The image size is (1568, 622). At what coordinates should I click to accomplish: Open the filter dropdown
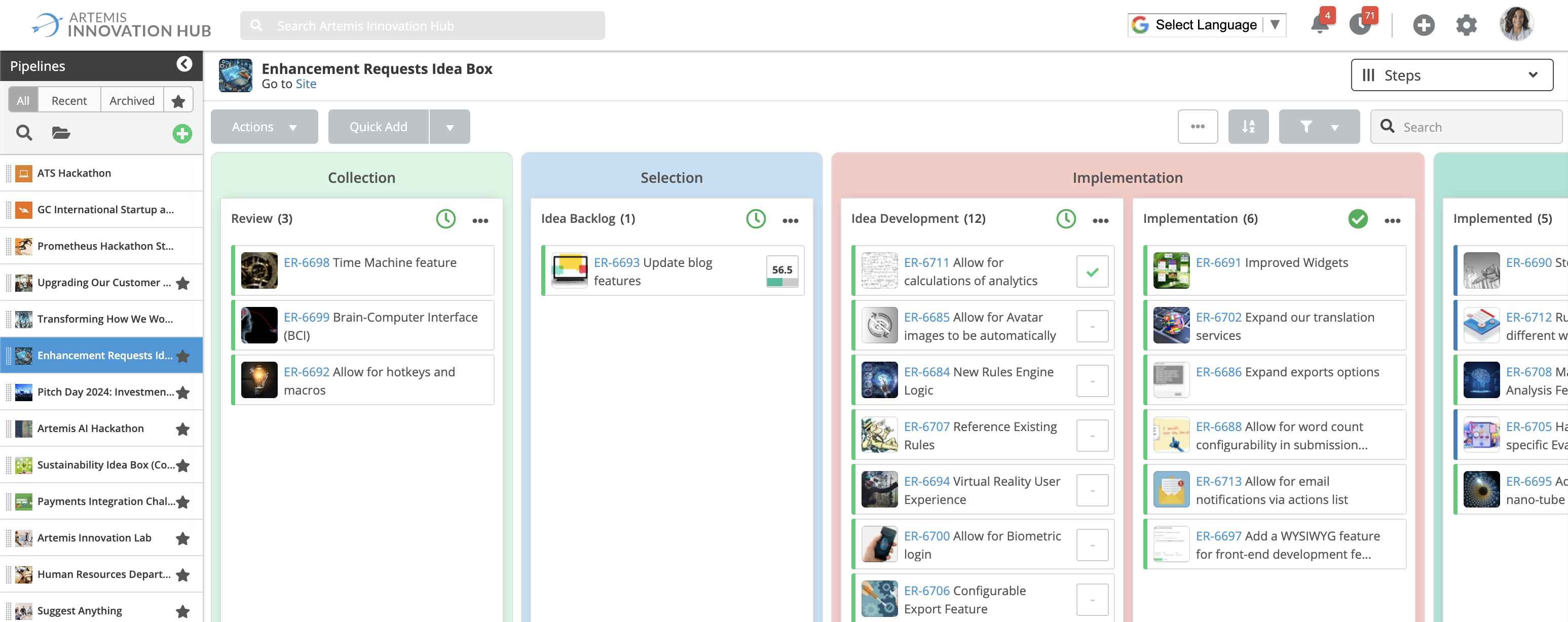pyautogui.click(x=1319, y=127)
